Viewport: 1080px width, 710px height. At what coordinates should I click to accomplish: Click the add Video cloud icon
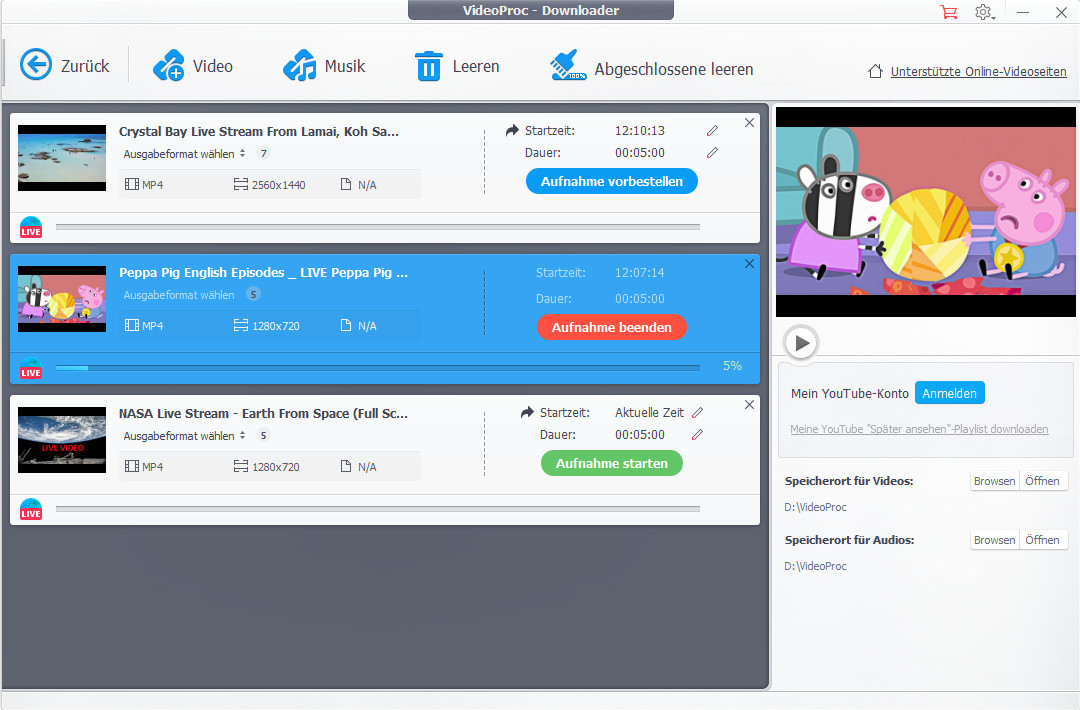click(168, 66)
